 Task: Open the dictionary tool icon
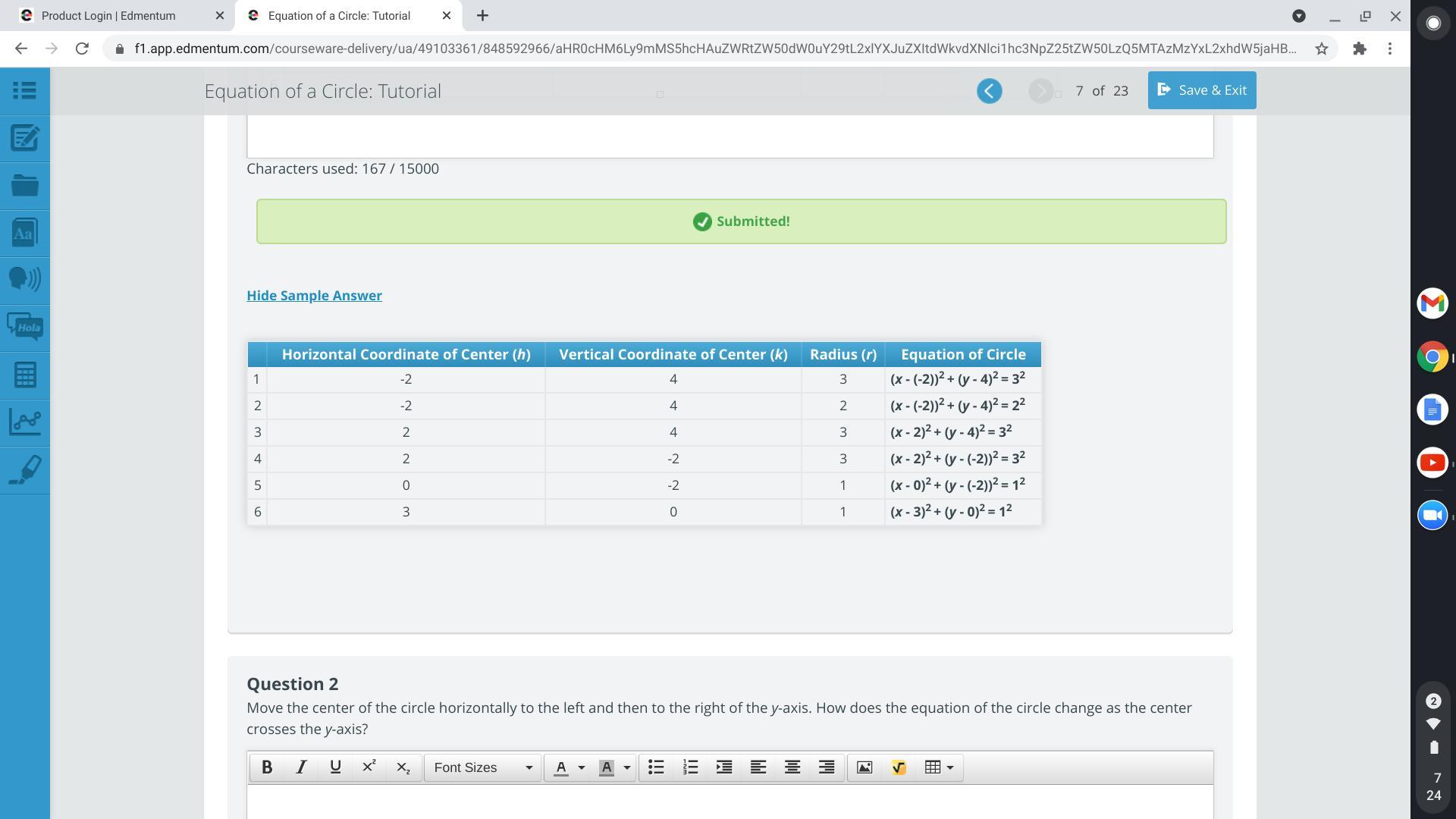24,233
